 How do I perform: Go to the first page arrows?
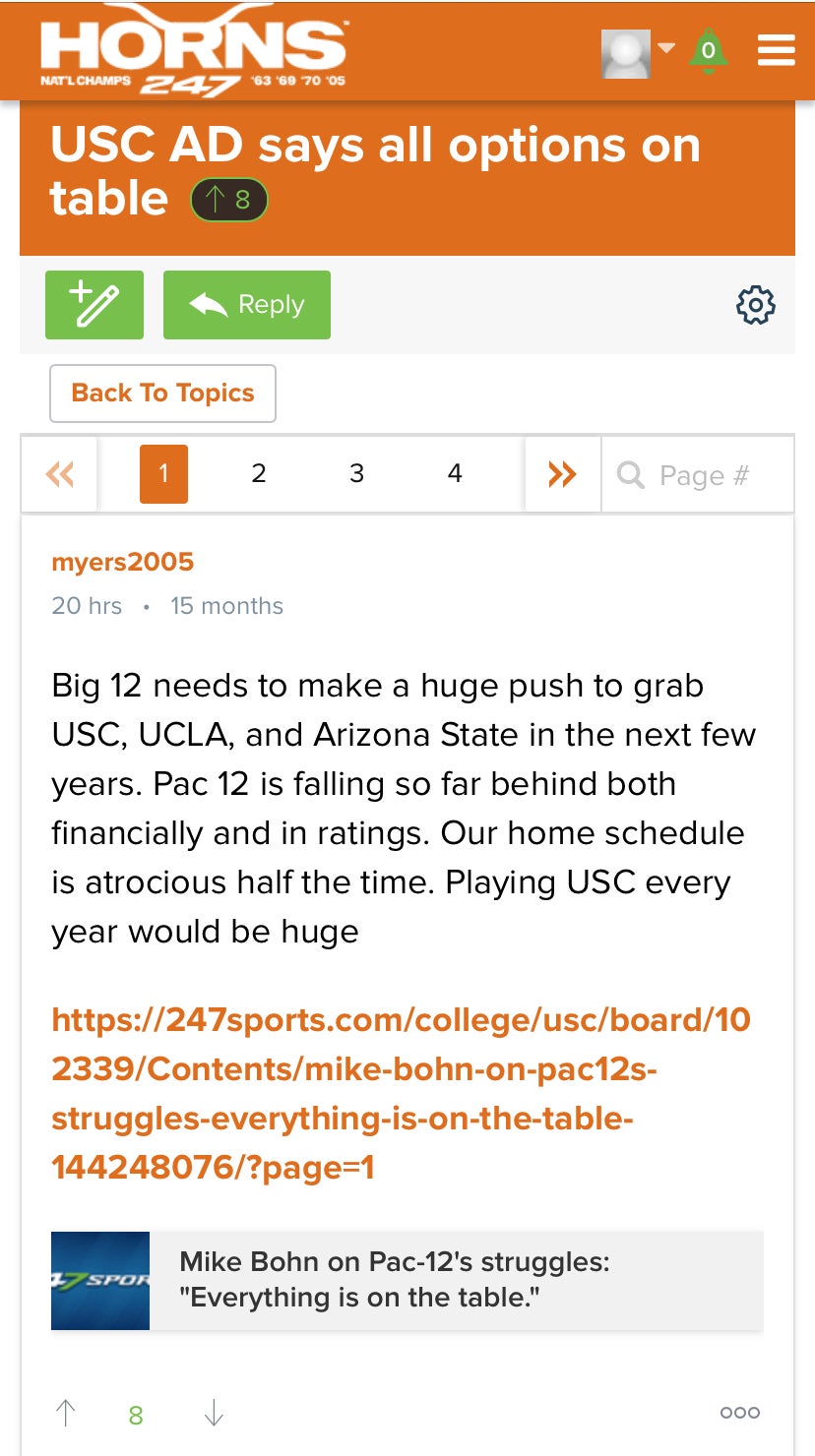coord(60,475)
